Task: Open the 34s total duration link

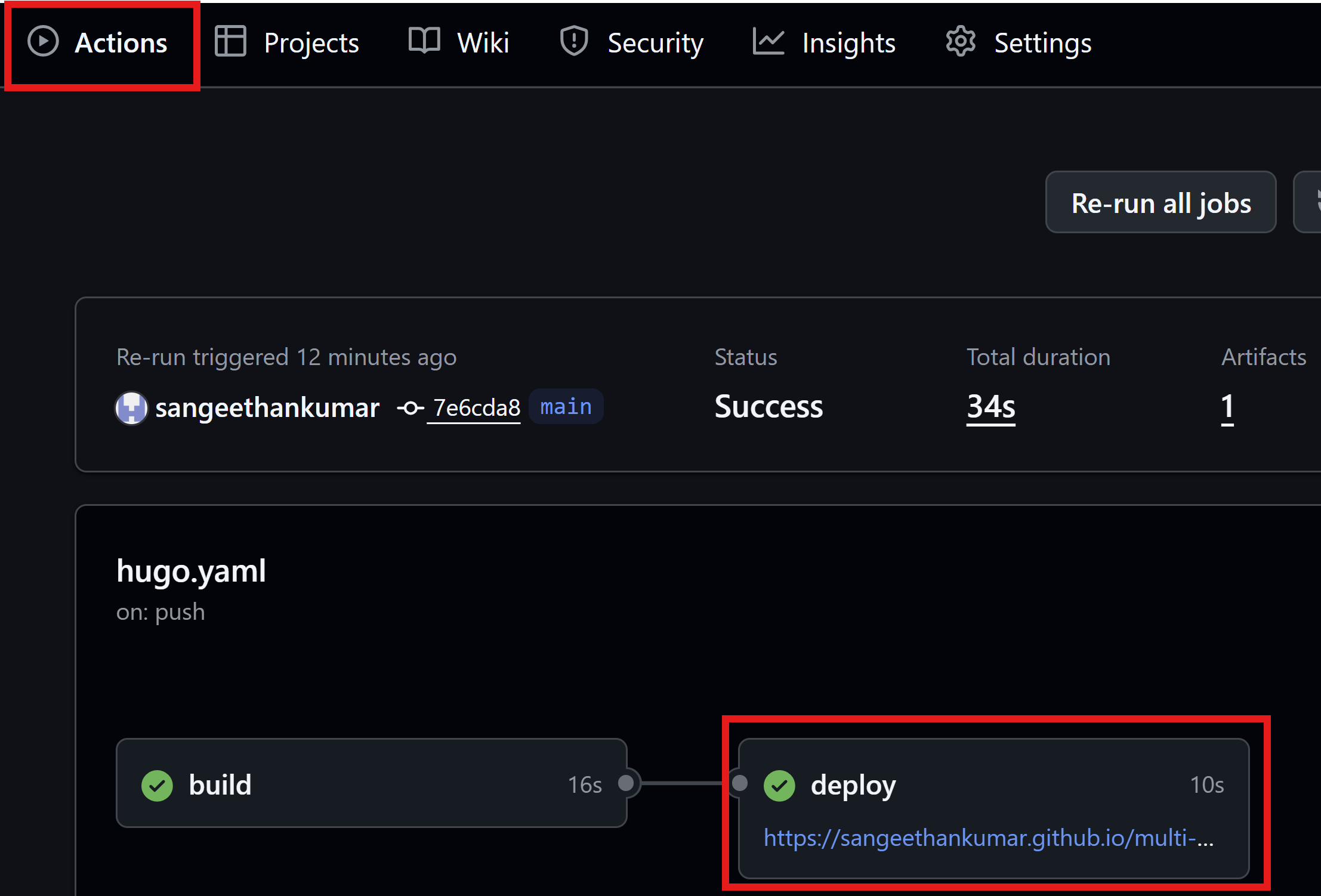Action: [990, 407]
